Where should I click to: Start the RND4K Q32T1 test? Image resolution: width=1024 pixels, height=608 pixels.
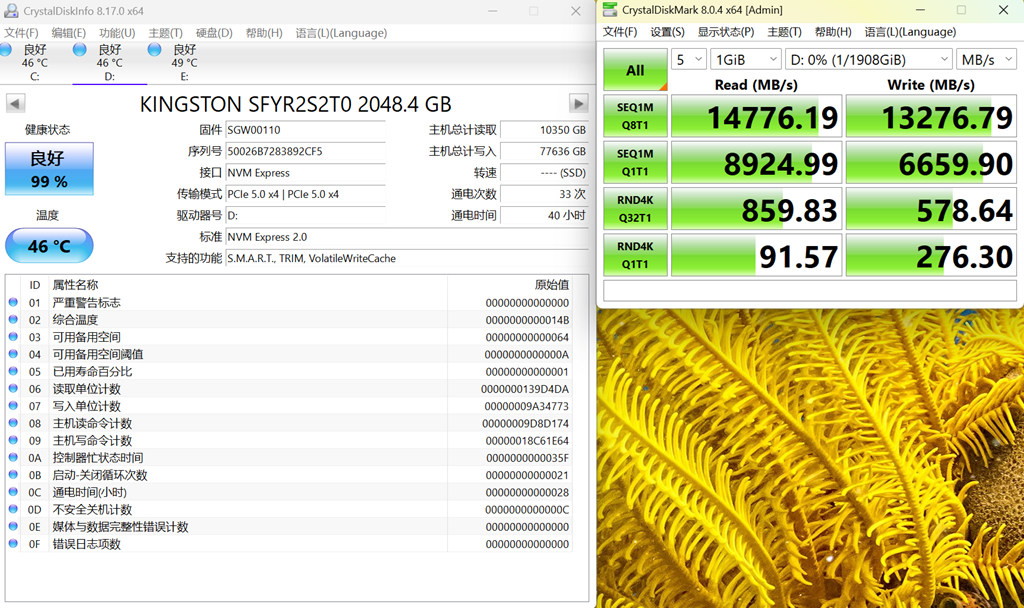pyautogui.click(x=635, y=209)
